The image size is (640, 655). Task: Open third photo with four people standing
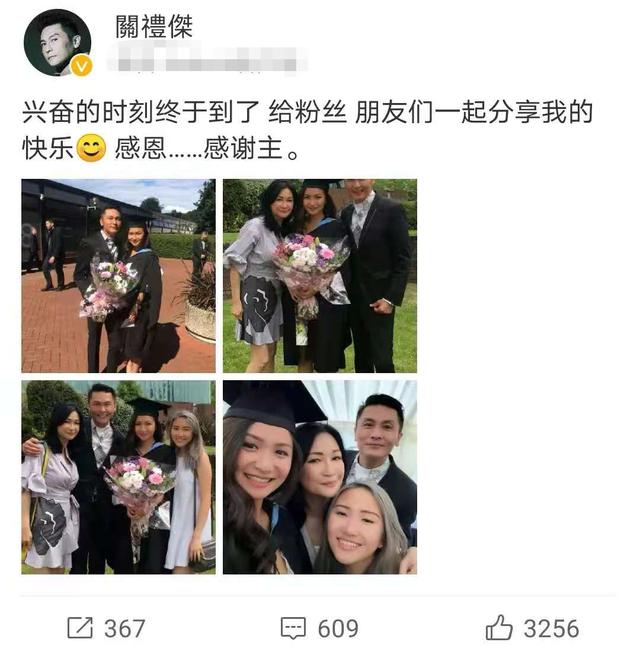tap(119, 477)
